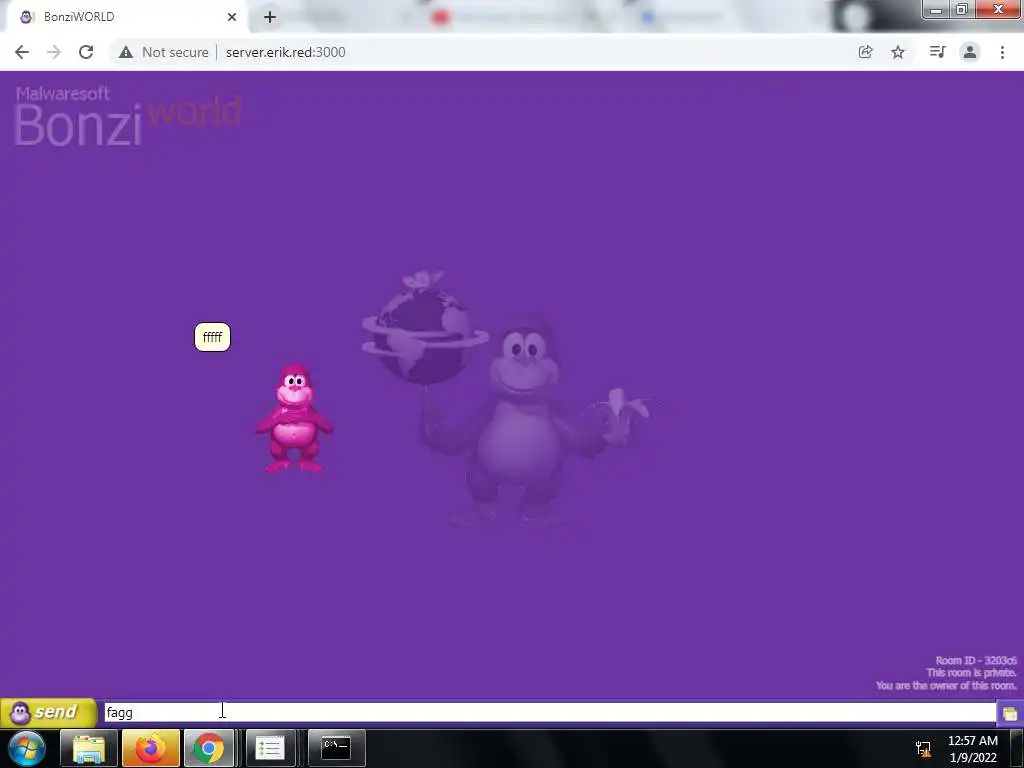Click 'This room is private' text
The width and height of the screenshot is (1024, 768).
pyautogui.click(x=971, y=673)
